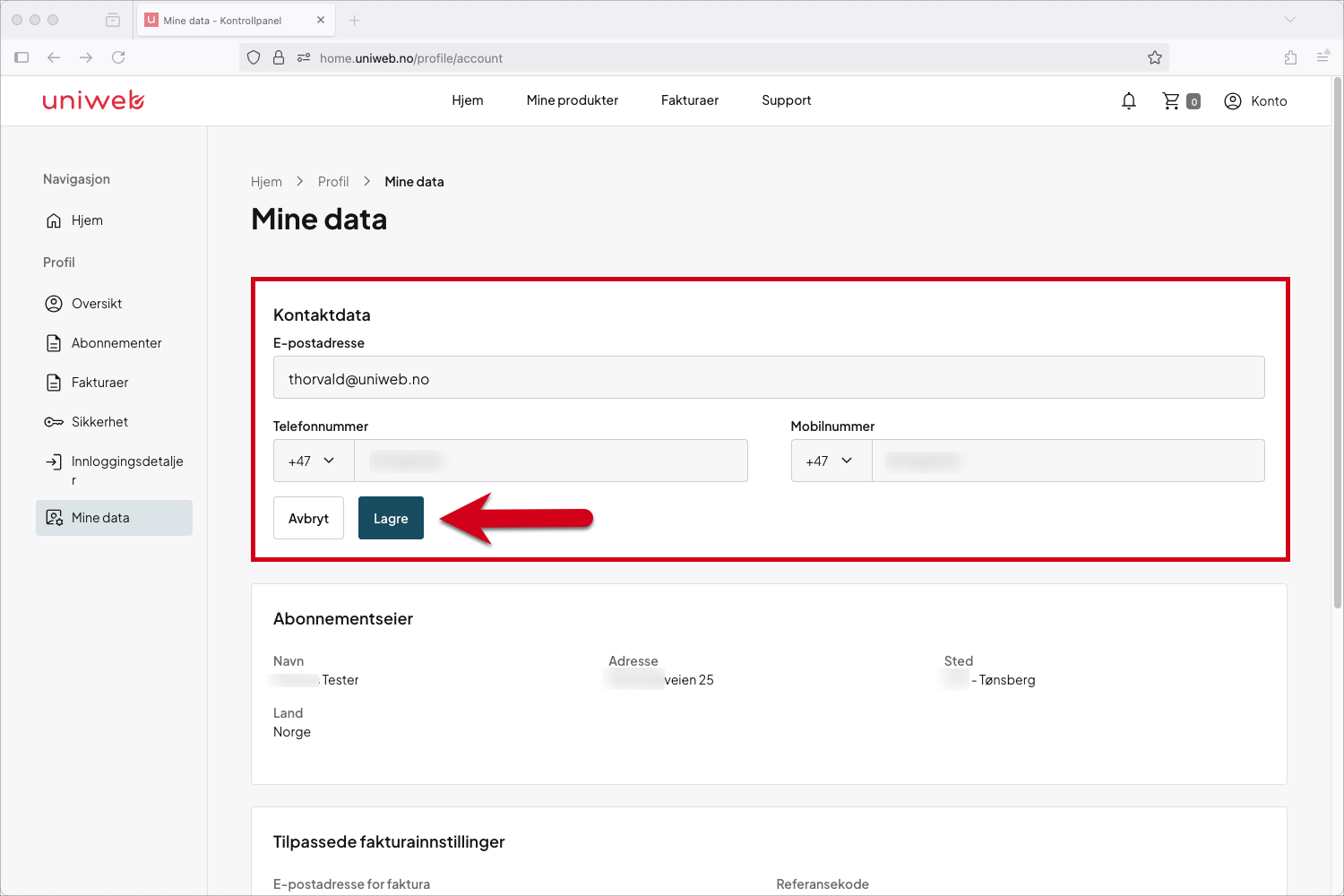Click the uniweb logo
1344x896 pixels.
93,100
